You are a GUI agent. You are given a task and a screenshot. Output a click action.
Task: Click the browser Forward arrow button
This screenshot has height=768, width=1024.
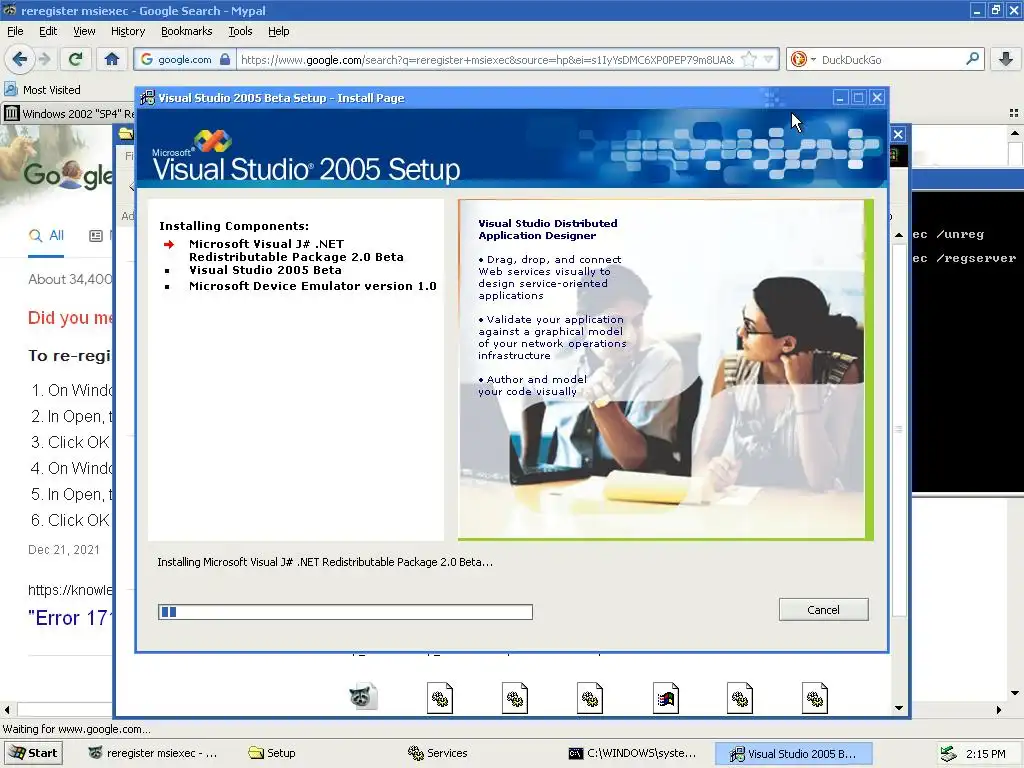point(44,59)
